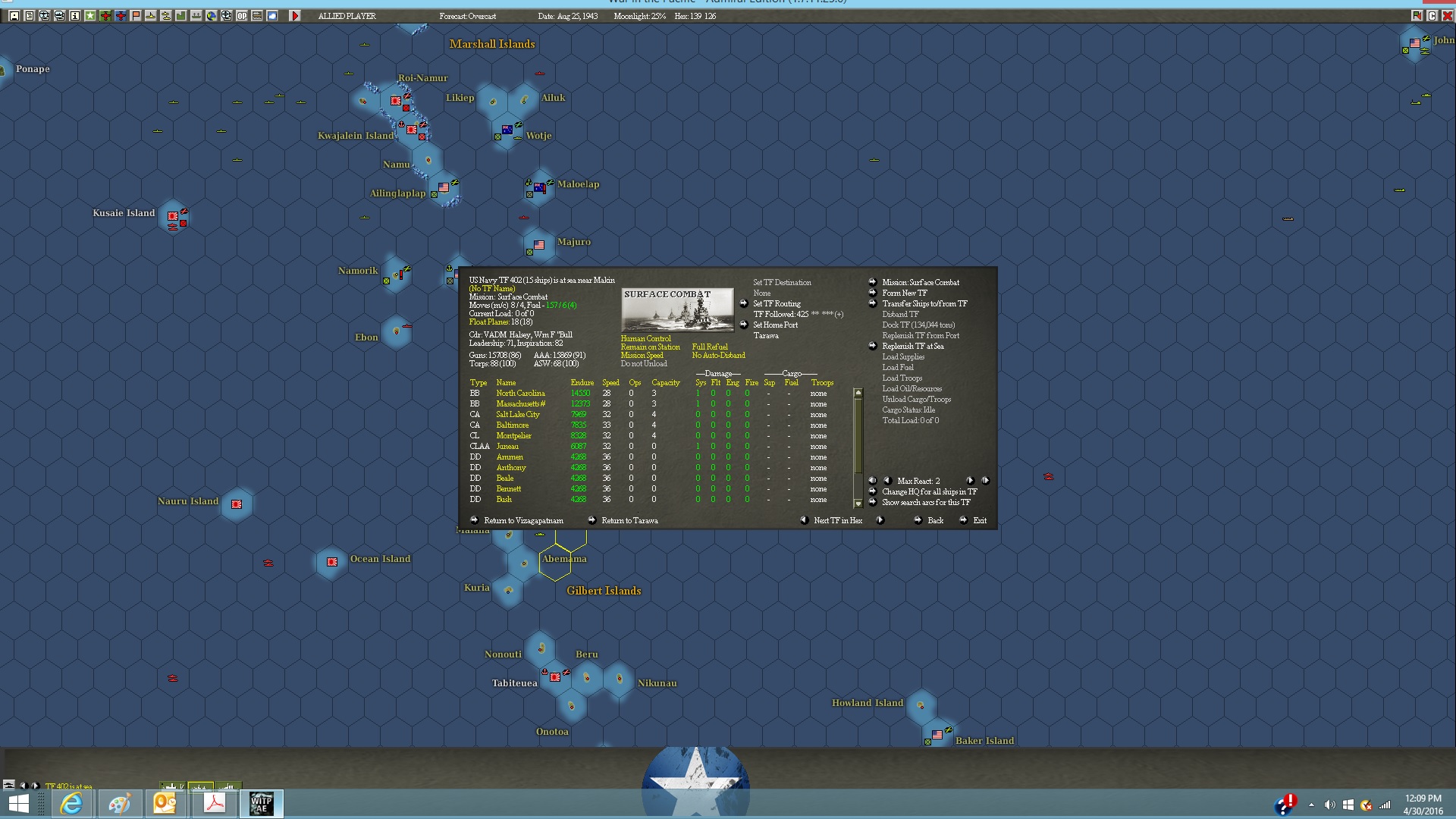The image size is (1456, 819).
Task: Open the info 'i' toolbar icon
Action: click(74, 16)
